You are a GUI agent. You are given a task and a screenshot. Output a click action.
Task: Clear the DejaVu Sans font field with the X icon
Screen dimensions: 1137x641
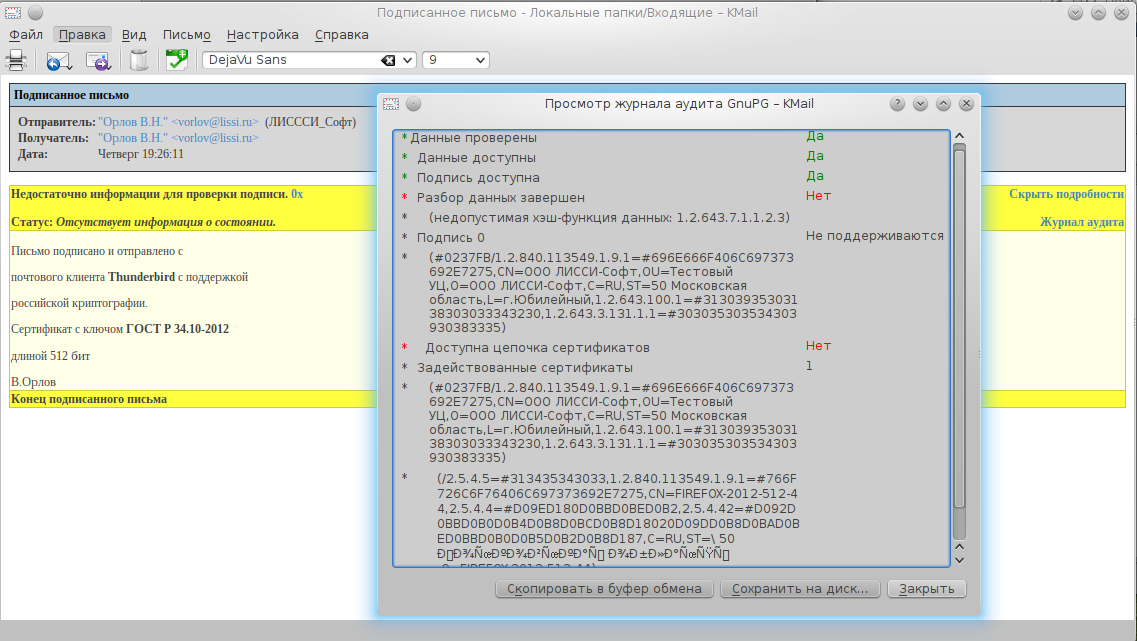[x=388, y=60]
